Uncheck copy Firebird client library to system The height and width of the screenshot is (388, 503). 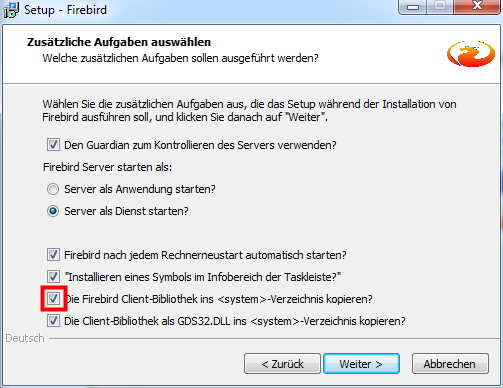(53, 299)
